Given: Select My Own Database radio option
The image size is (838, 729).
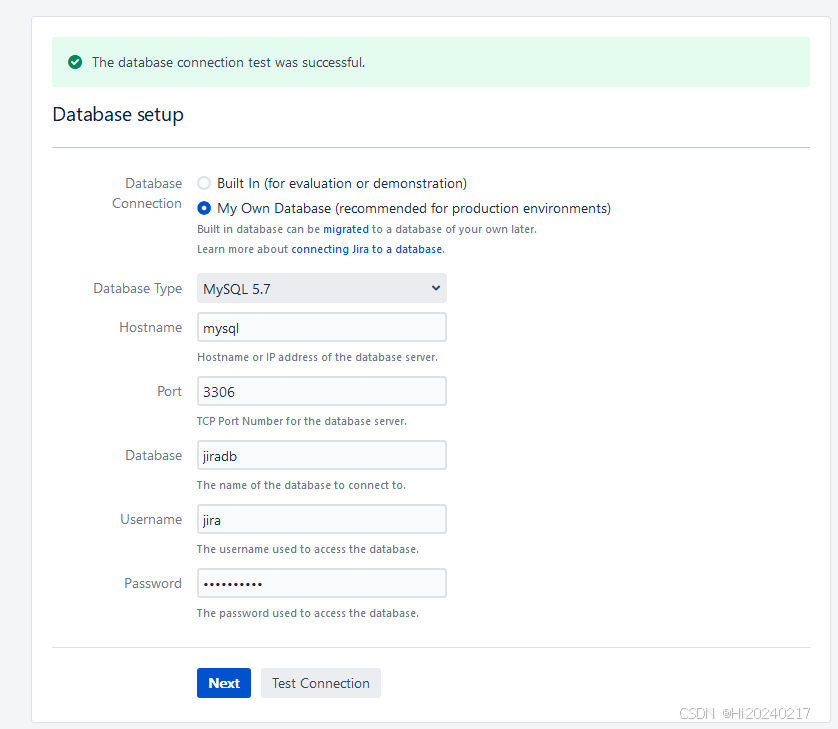Looking at the screenshot, I should click(204, 208).
